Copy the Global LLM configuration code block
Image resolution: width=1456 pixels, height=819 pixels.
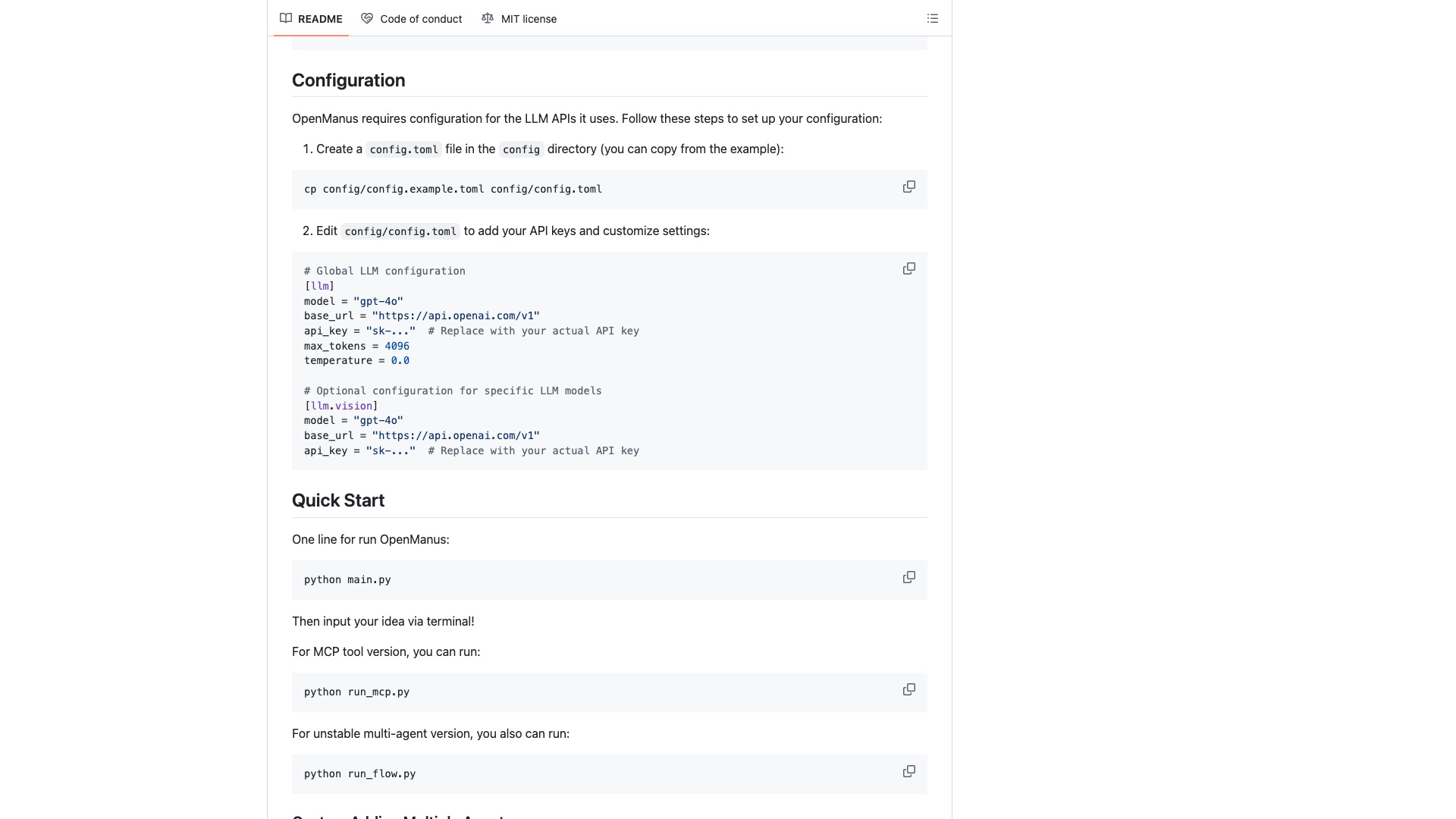point(908,268)
